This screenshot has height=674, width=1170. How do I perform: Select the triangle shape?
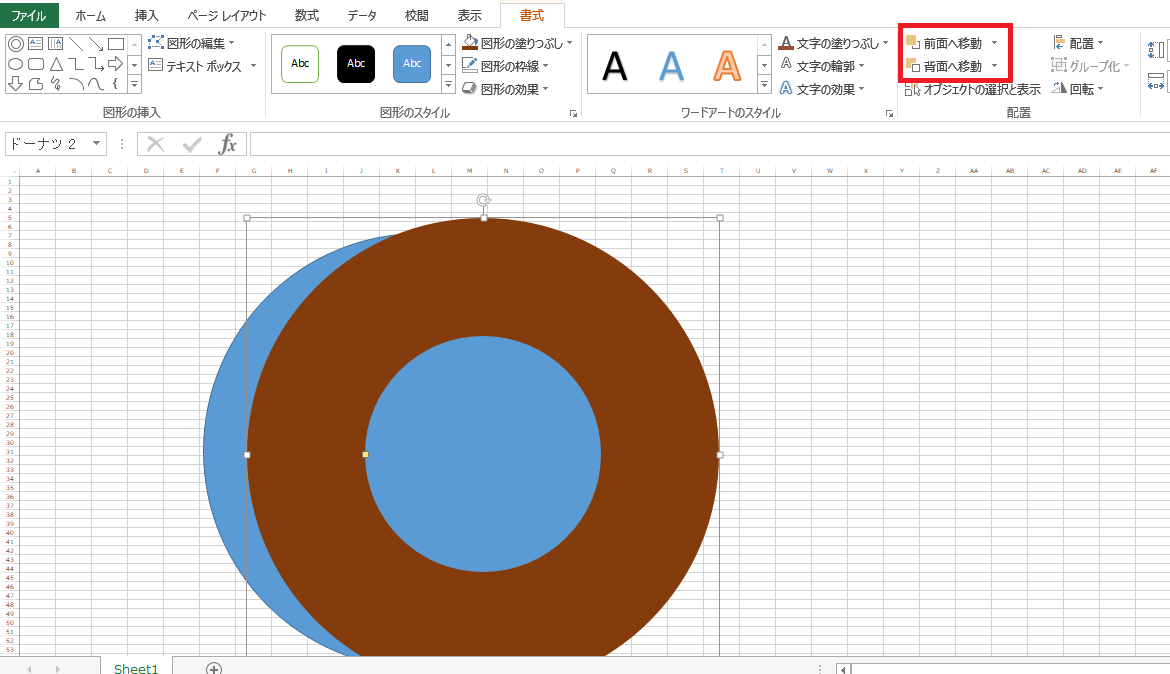(55, 64)
